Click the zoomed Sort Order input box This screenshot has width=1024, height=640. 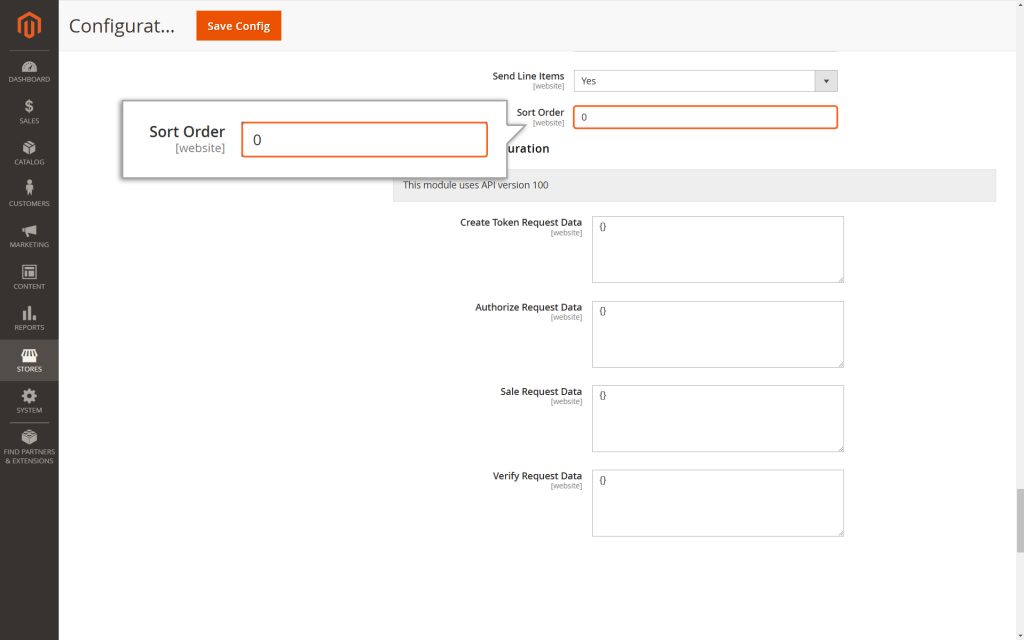click(363, 139)
